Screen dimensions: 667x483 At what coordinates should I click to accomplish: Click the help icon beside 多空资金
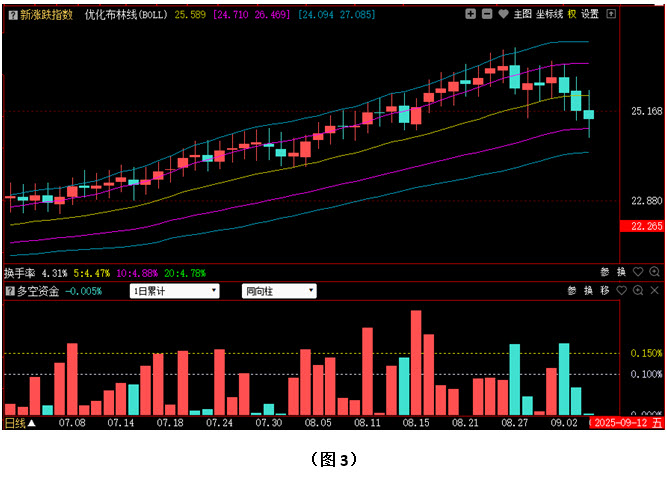11,291
